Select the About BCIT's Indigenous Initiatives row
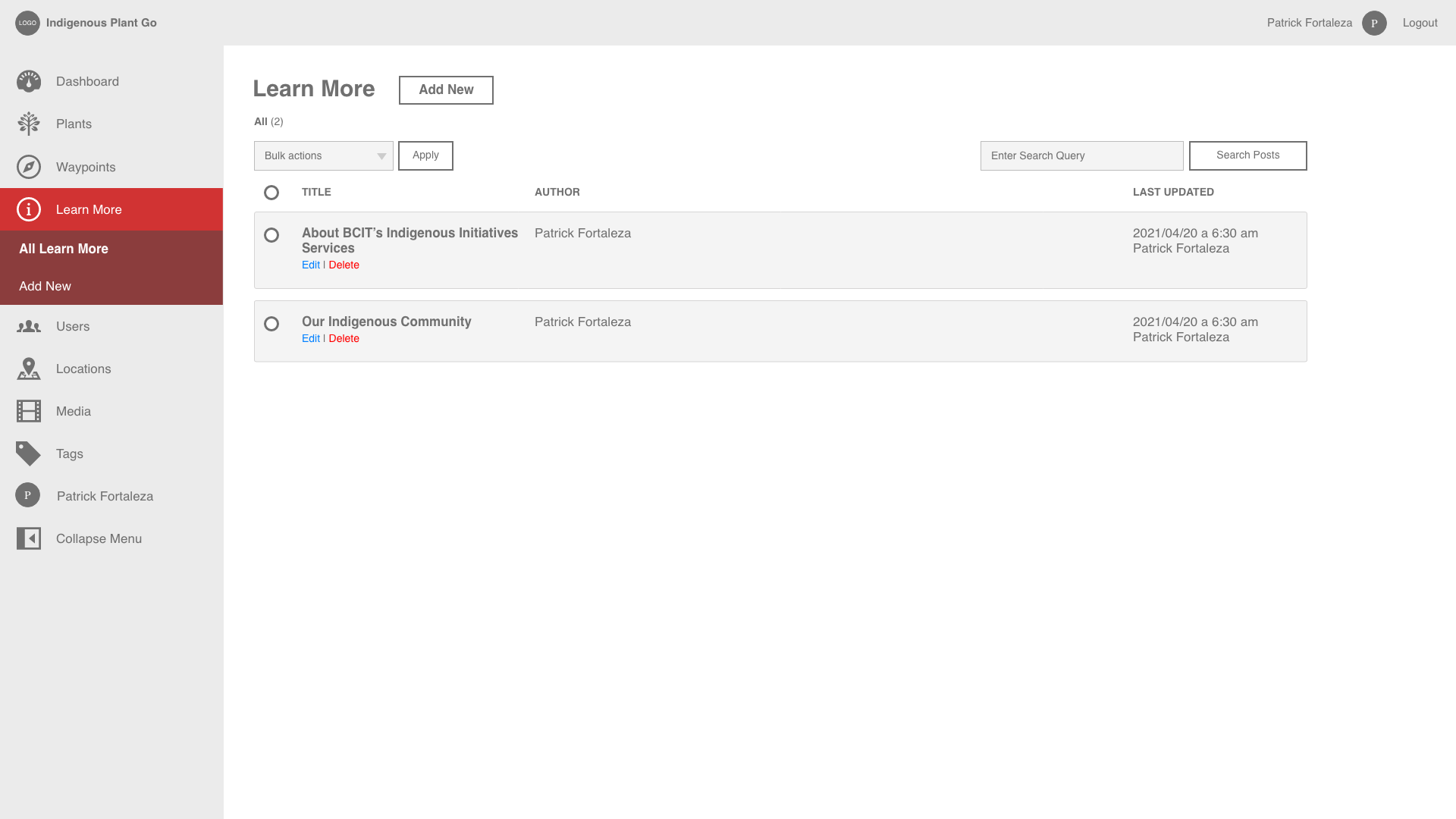1456x819 pixels. click(271, 235)
